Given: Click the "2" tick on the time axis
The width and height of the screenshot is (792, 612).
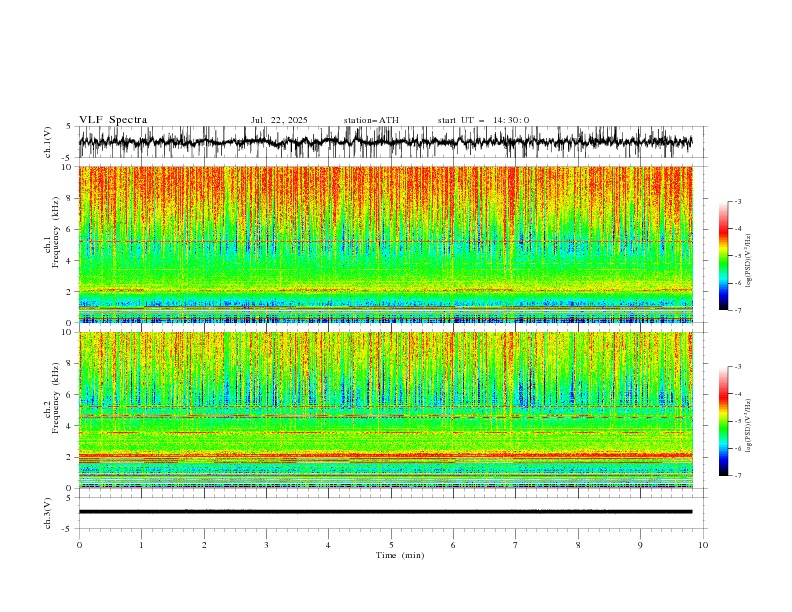Looking at the screenshot, I should pyautogui.click(x=204, y=545).
